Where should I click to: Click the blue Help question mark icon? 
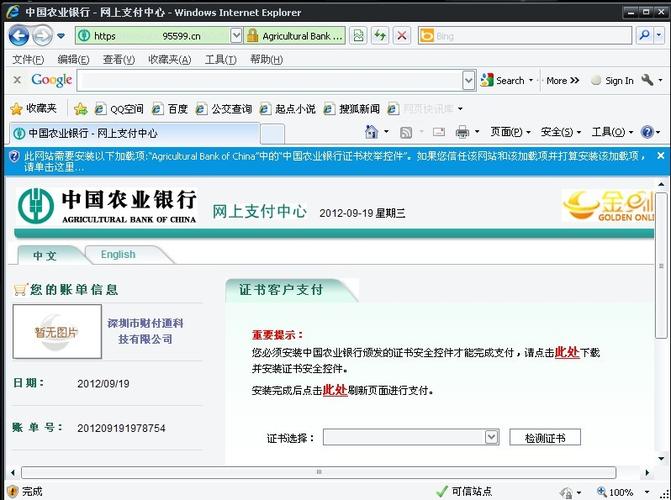(x=647, y=132)
